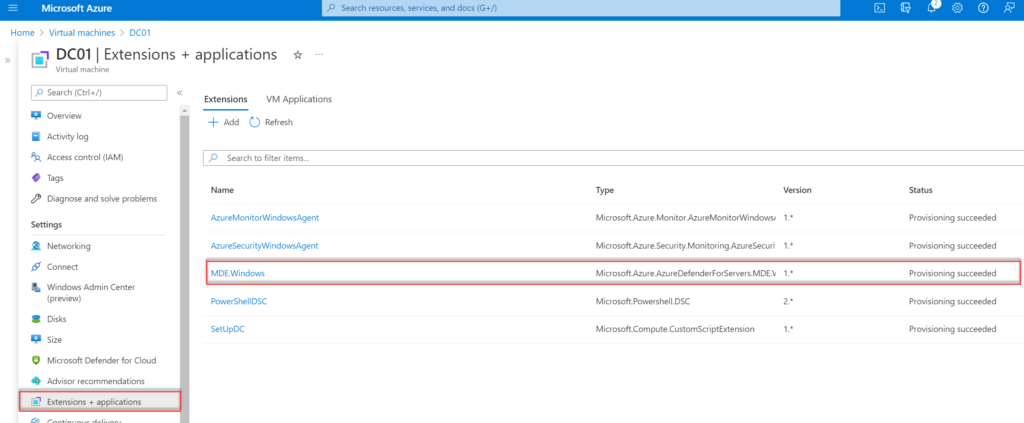
Task: Focus the sidebar Search (Ctrl+/) box
Action: tap(99, 93)
